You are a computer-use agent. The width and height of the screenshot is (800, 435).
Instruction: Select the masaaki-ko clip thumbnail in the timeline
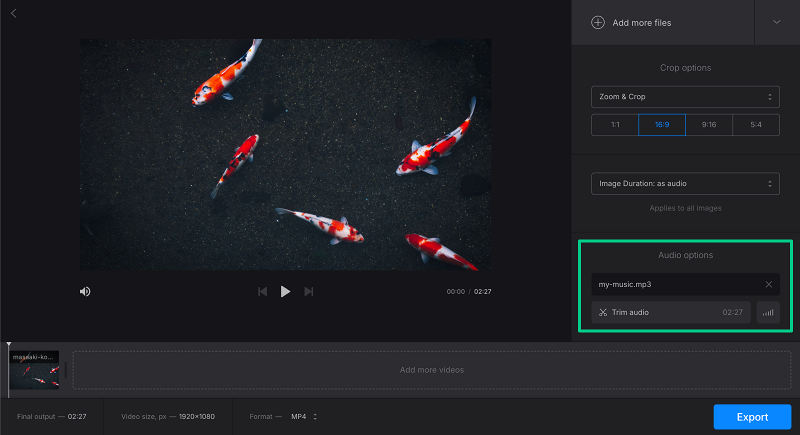[x=34, y=370]
